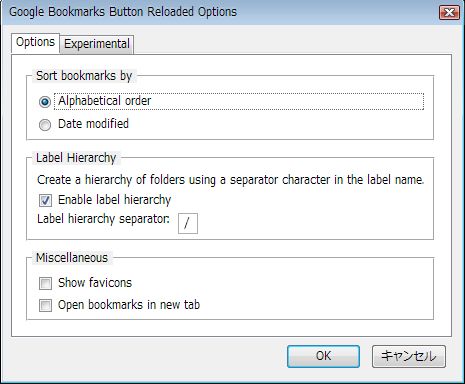The width and height of the screenshot is (465, 384).
Task: Choose Alphabetical order sorting
Action: pyautogui.click(x=45, y=102)
